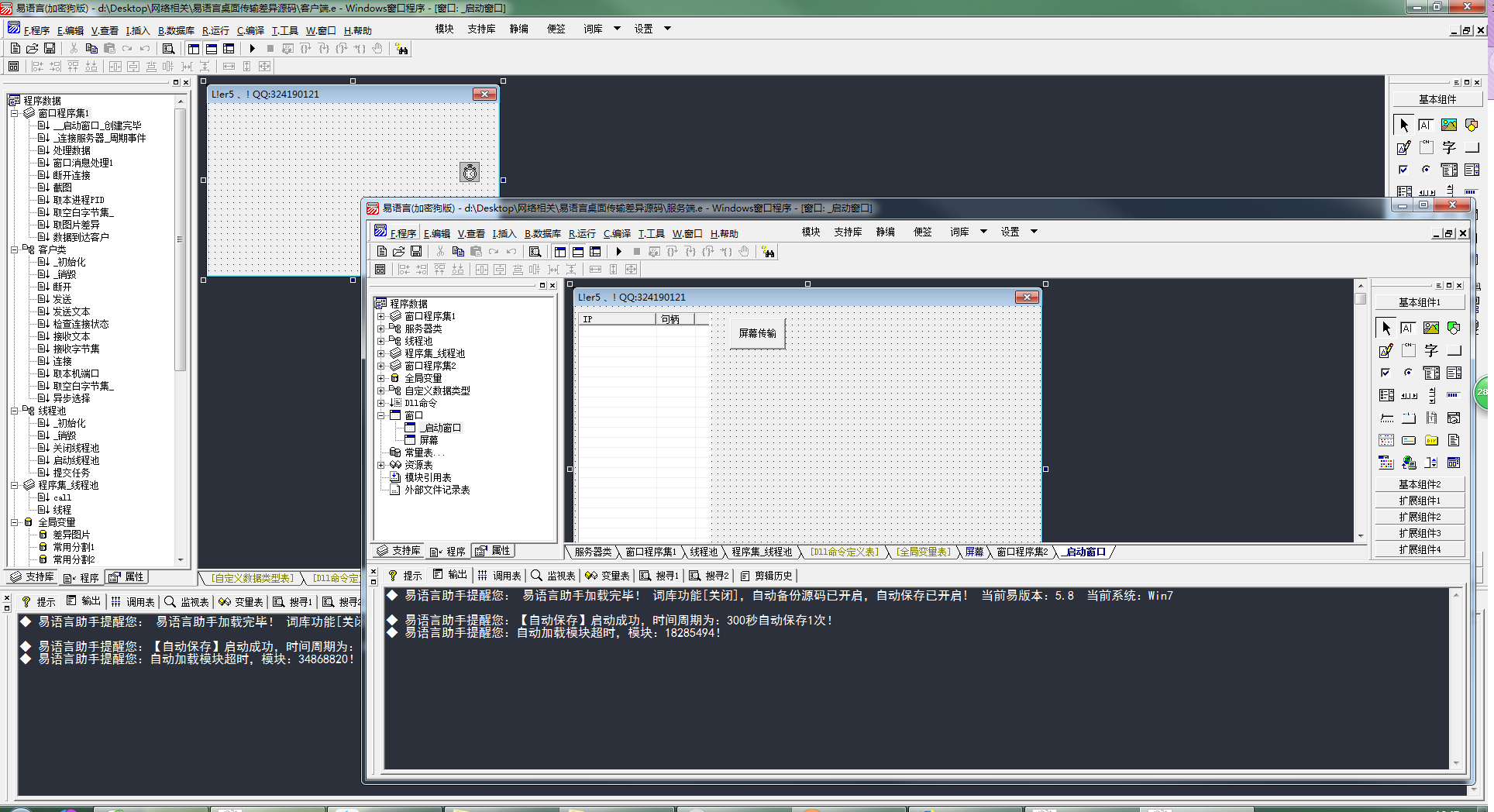Select radio button component in 基本组件1

[x=1408, y=373]
